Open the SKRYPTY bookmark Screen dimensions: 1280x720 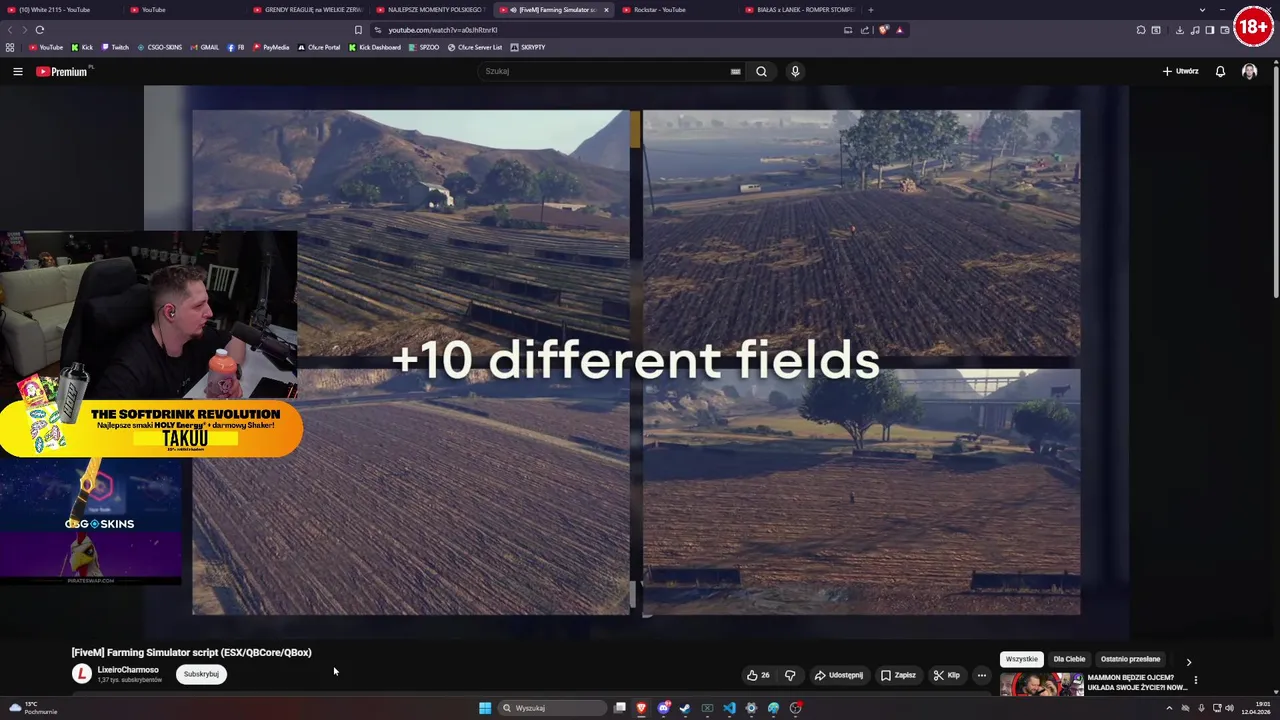pos(528,47)
